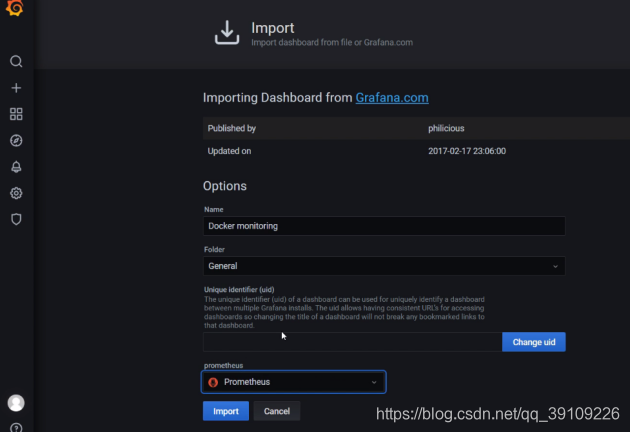The height and width of the screenshot is (433, 630).
Task: Expand the Folder dropdown chevron
Action: (x=555, y=266)
